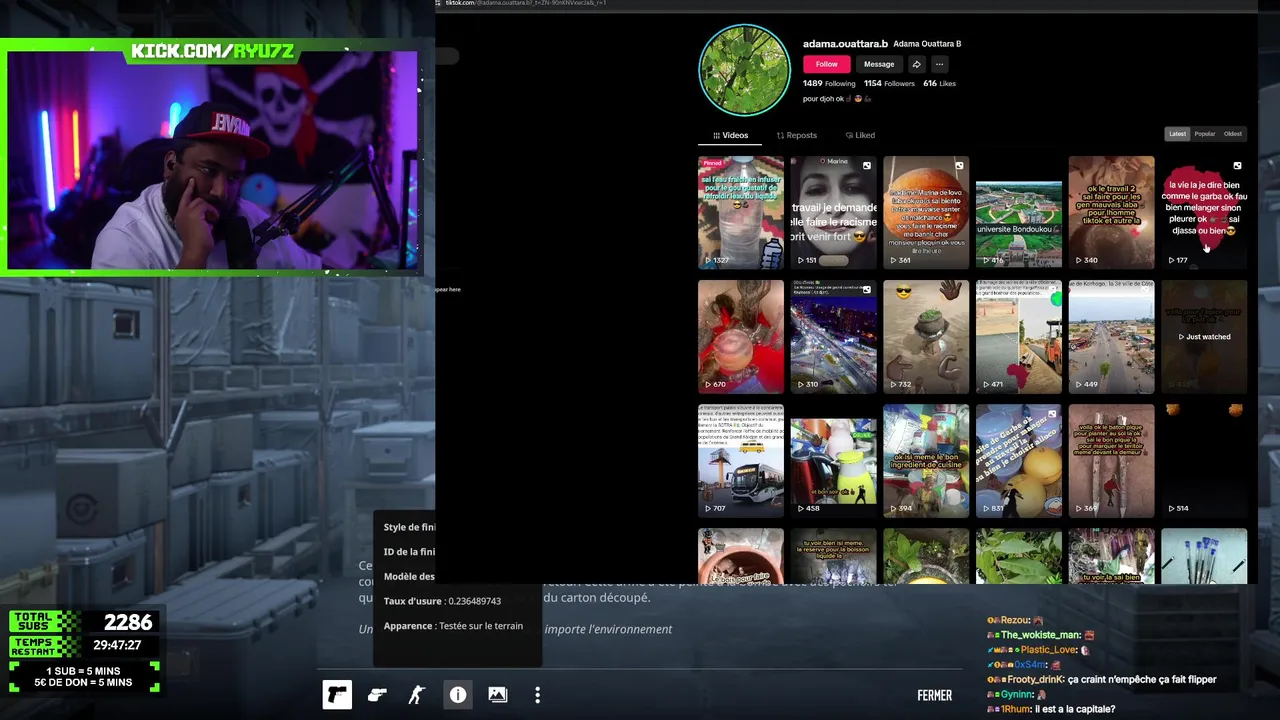Click FERMER to close inspect view

(x=934, y=696)
